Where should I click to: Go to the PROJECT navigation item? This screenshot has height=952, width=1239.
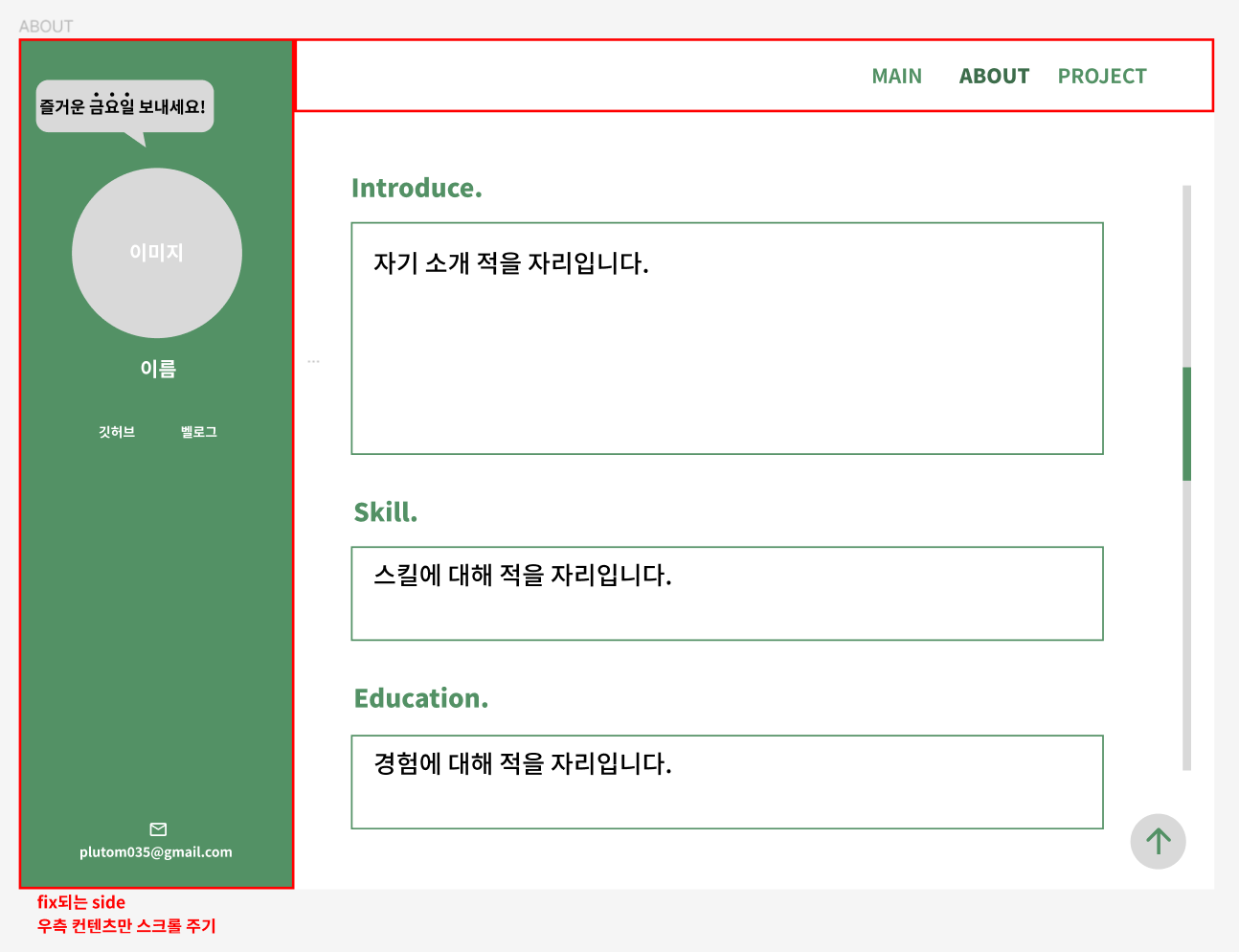(1101, 77)
